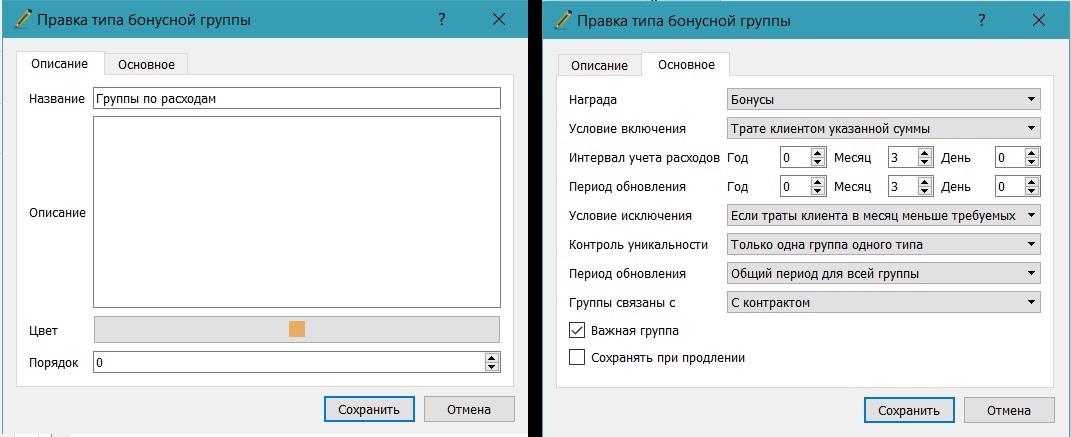
Task: Close the left dialog window
Action: coord(499,20)
